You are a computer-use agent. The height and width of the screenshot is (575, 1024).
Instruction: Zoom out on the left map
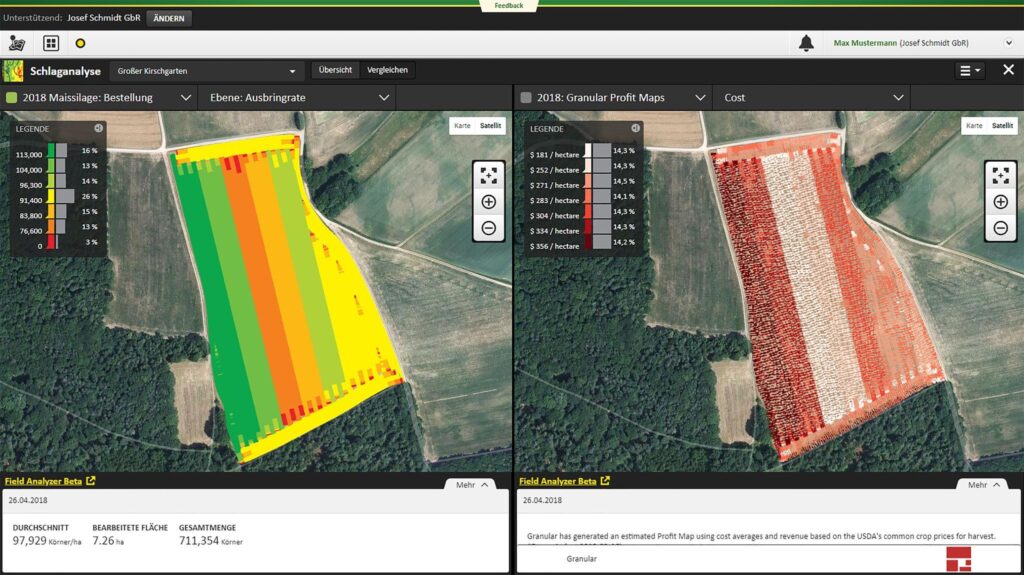tap(488, 228)
